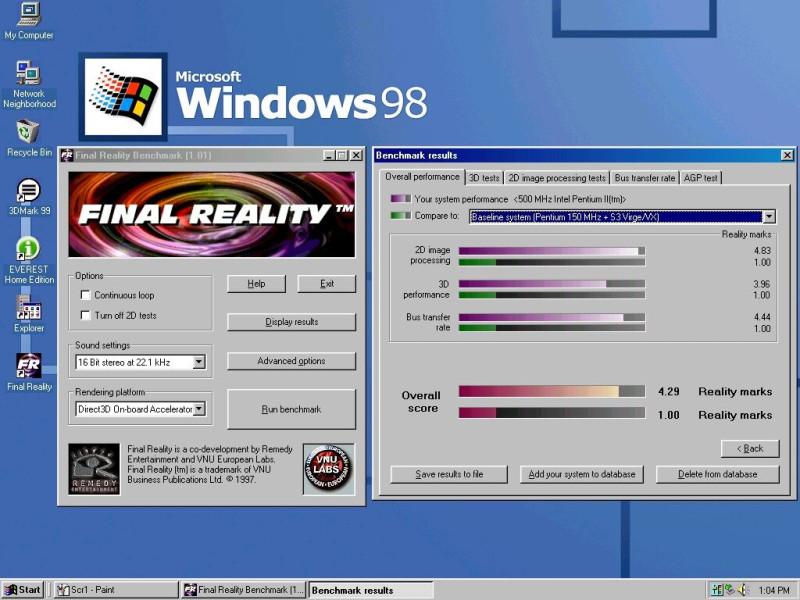Image resolution: width=800 pixels, height=600 pixels.
Task: Switch to Final Reality Benchmark taskbar button
Action: pyautogui.click(x=243, y=590)
